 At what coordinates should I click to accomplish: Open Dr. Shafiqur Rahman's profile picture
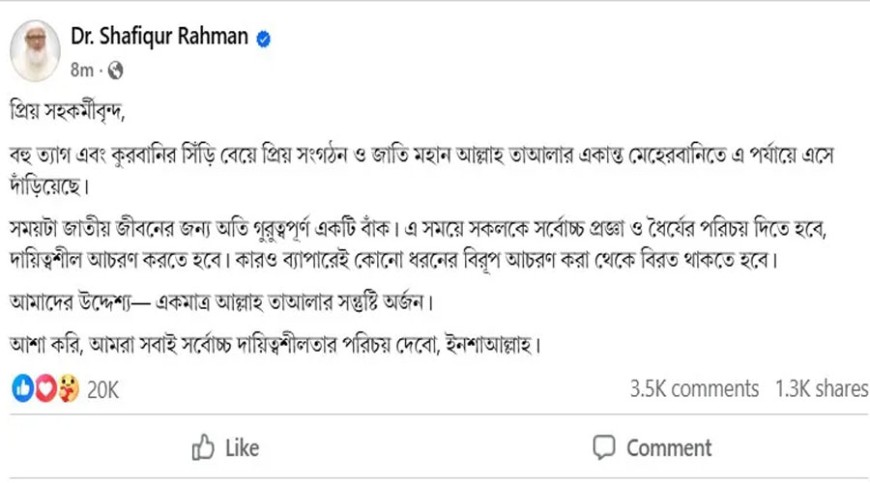tap(35, 50)
